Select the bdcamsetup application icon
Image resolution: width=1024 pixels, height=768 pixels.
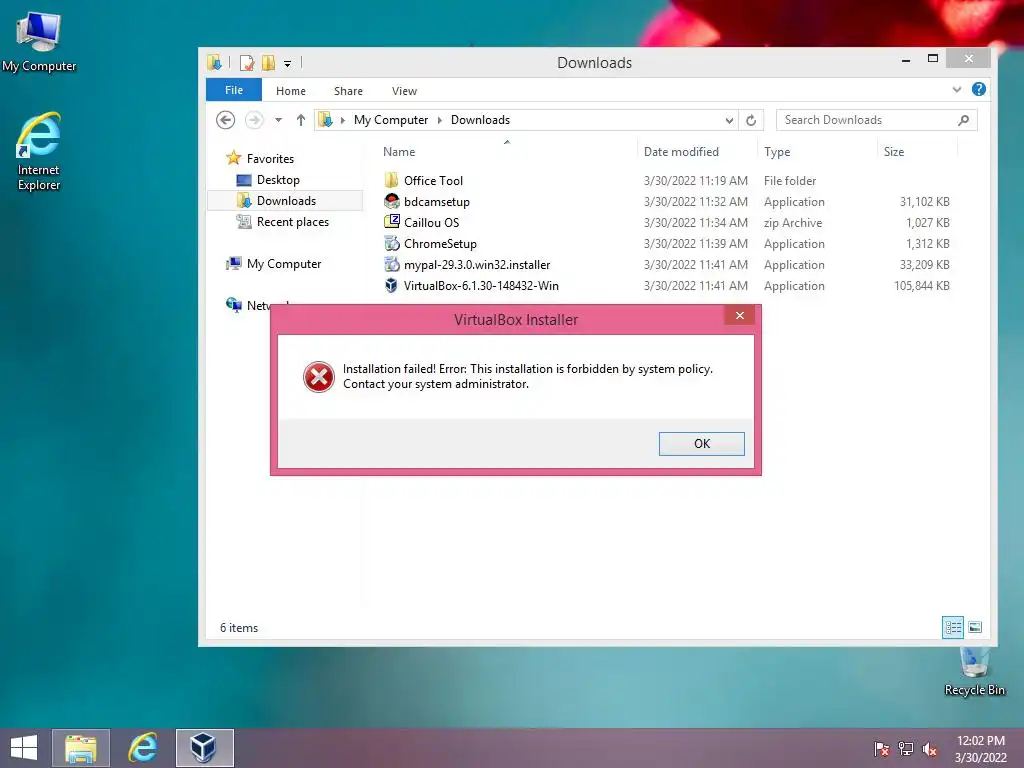(x=391, y=201)
